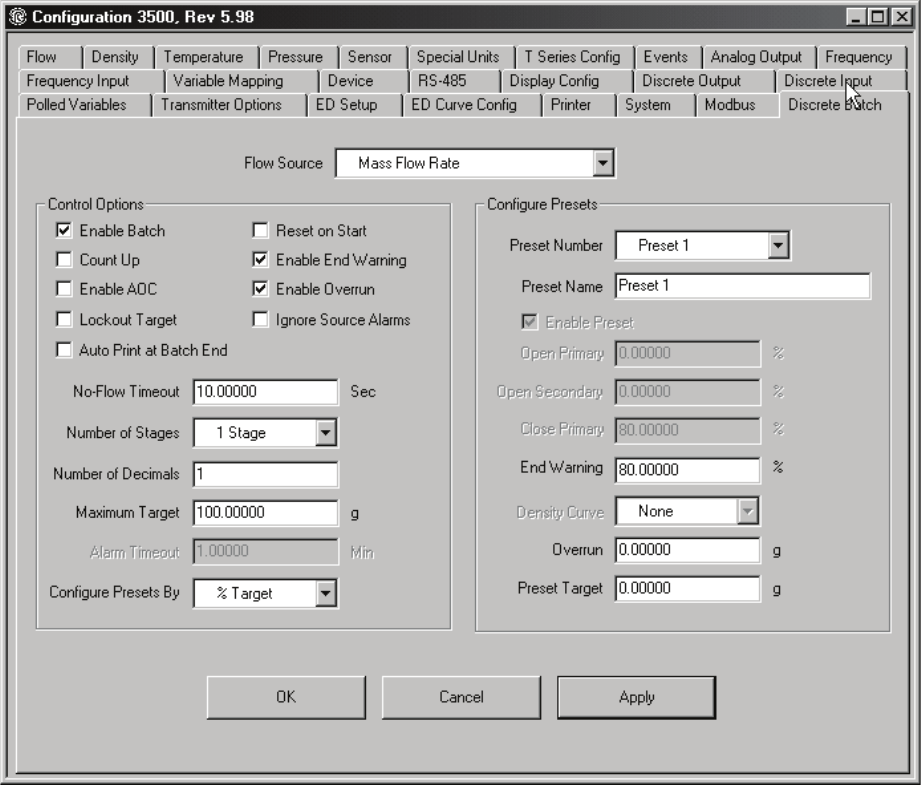This screenshot has width=921, height=785.
Task: Switch to the Frequency tab
Action: pos(861,57)
